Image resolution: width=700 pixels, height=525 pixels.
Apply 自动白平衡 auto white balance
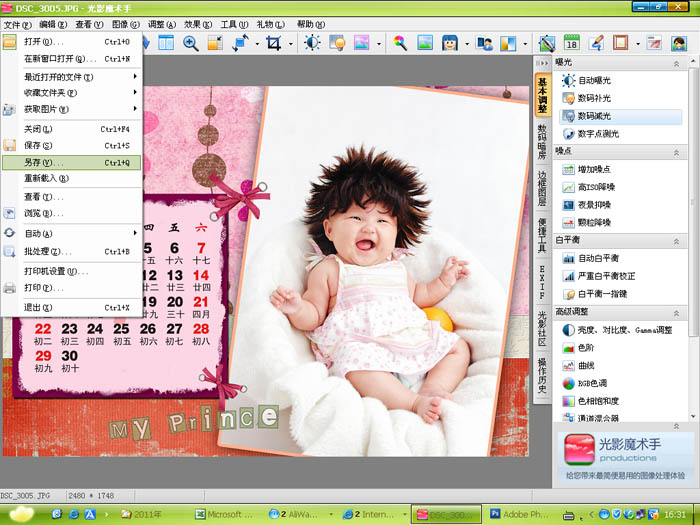(x=598, y=258)
